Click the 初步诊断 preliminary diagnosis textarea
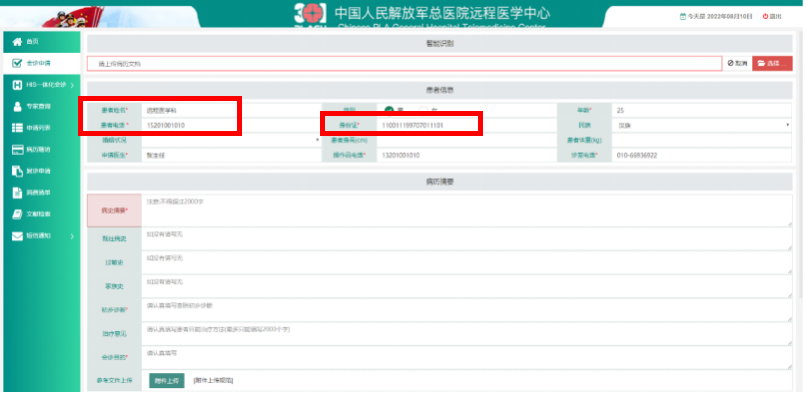806x394 pixels. [467, 310]
